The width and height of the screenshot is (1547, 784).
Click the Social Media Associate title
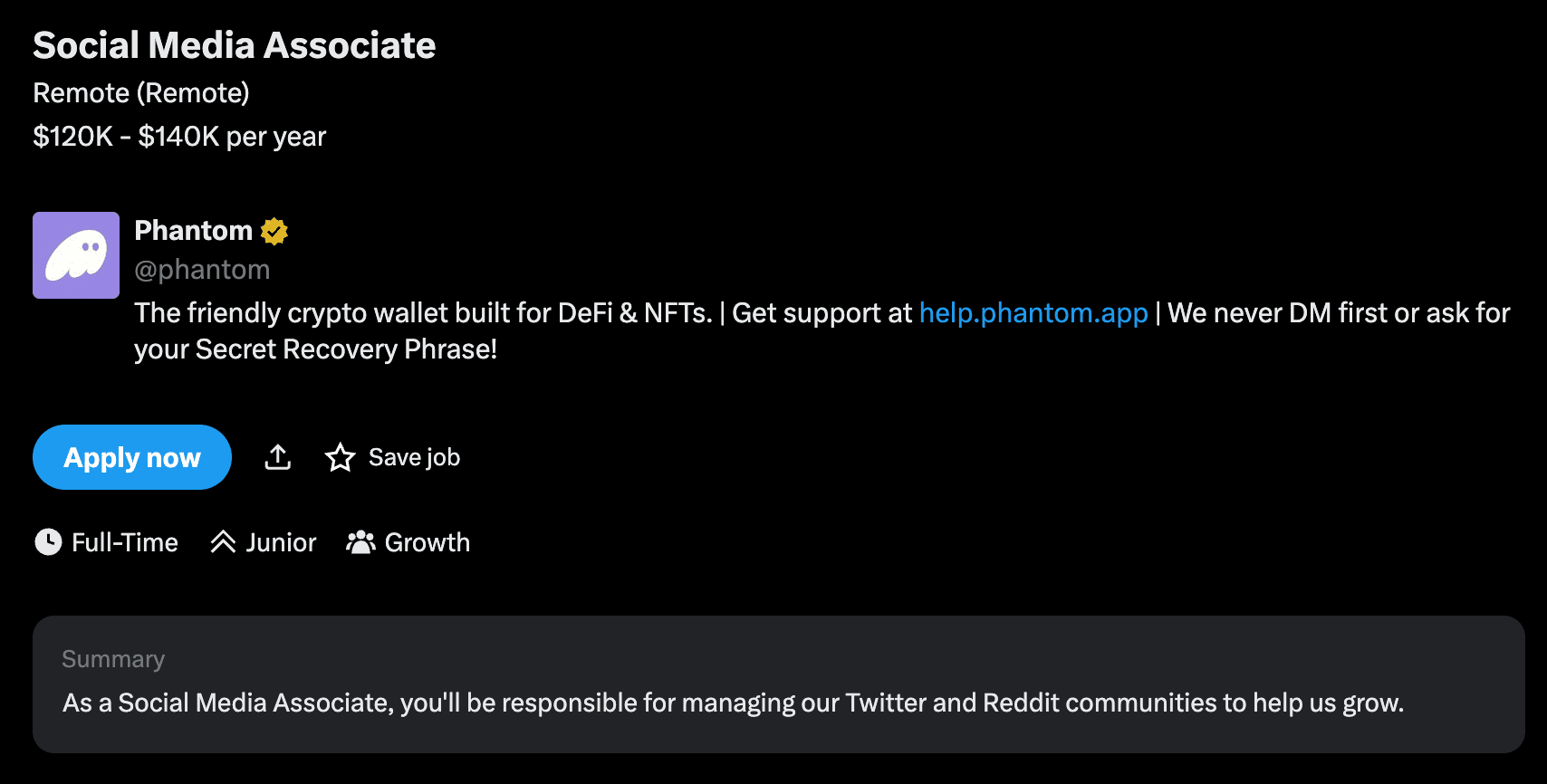[235, 45]
